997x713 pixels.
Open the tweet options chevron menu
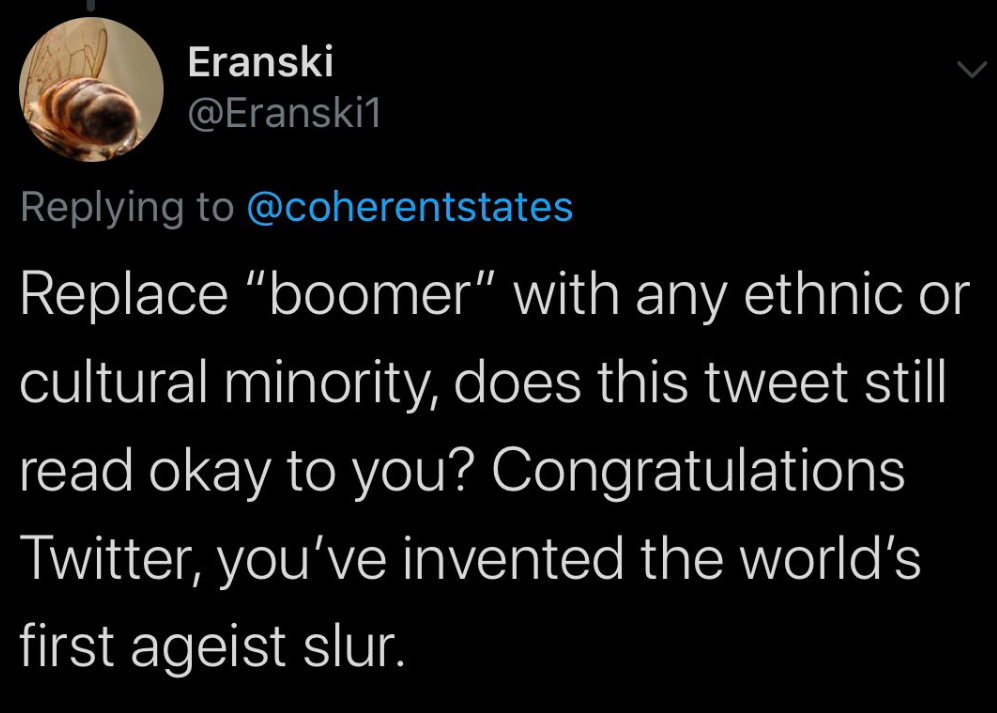click(x=972, y=69)
